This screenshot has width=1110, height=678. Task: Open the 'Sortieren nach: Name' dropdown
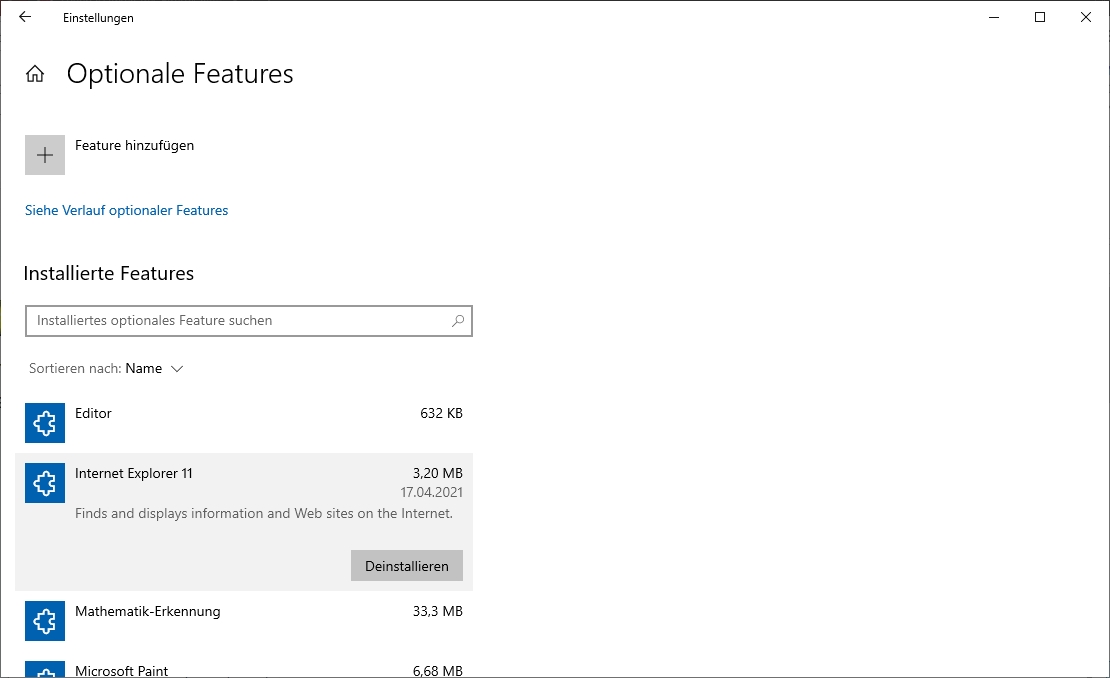[154, 368]
